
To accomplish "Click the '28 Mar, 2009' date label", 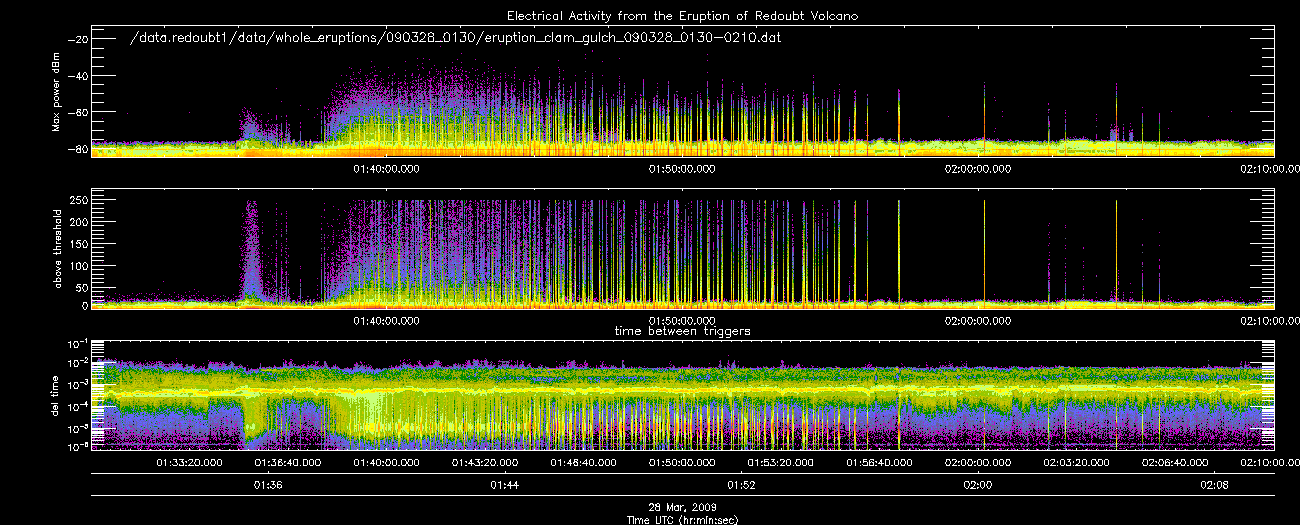I will click(x=682, y=509).
